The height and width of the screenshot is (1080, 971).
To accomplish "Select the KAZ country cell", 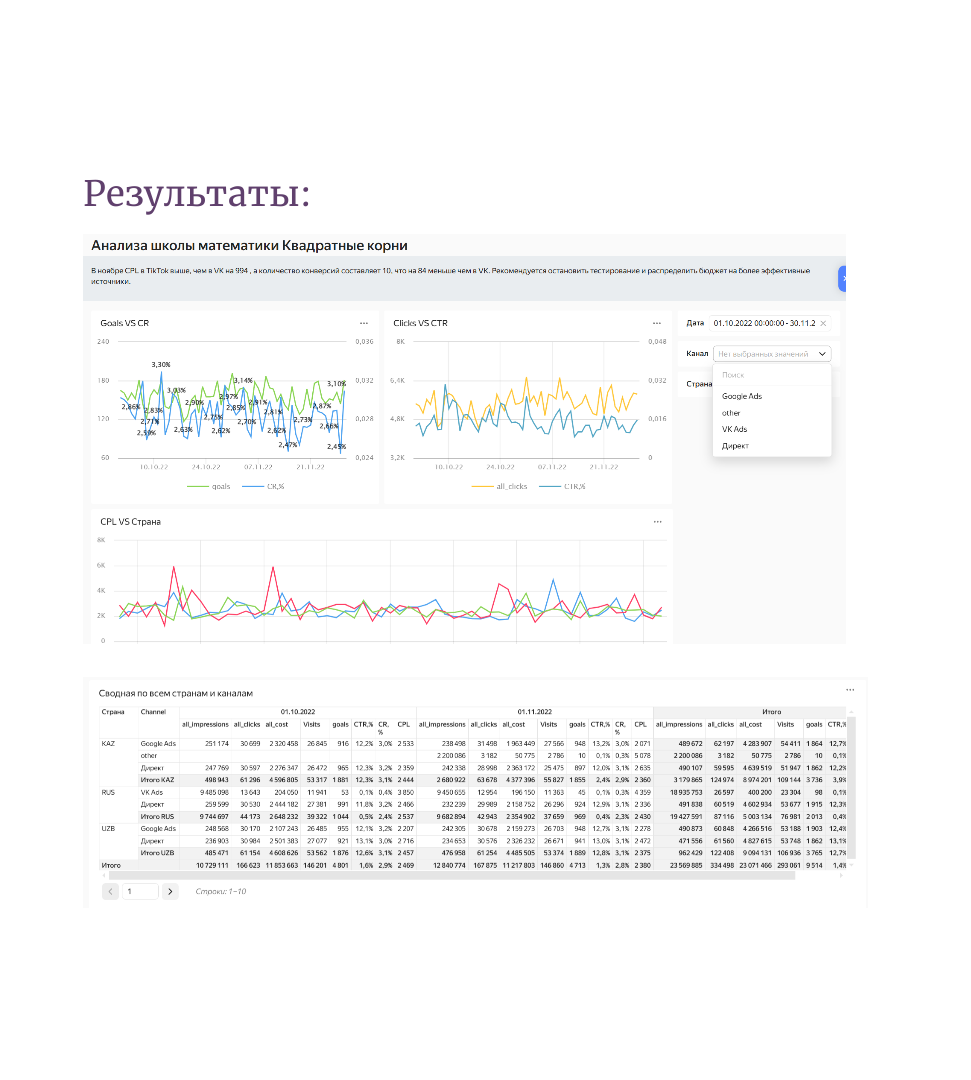I will click(108, 744).
